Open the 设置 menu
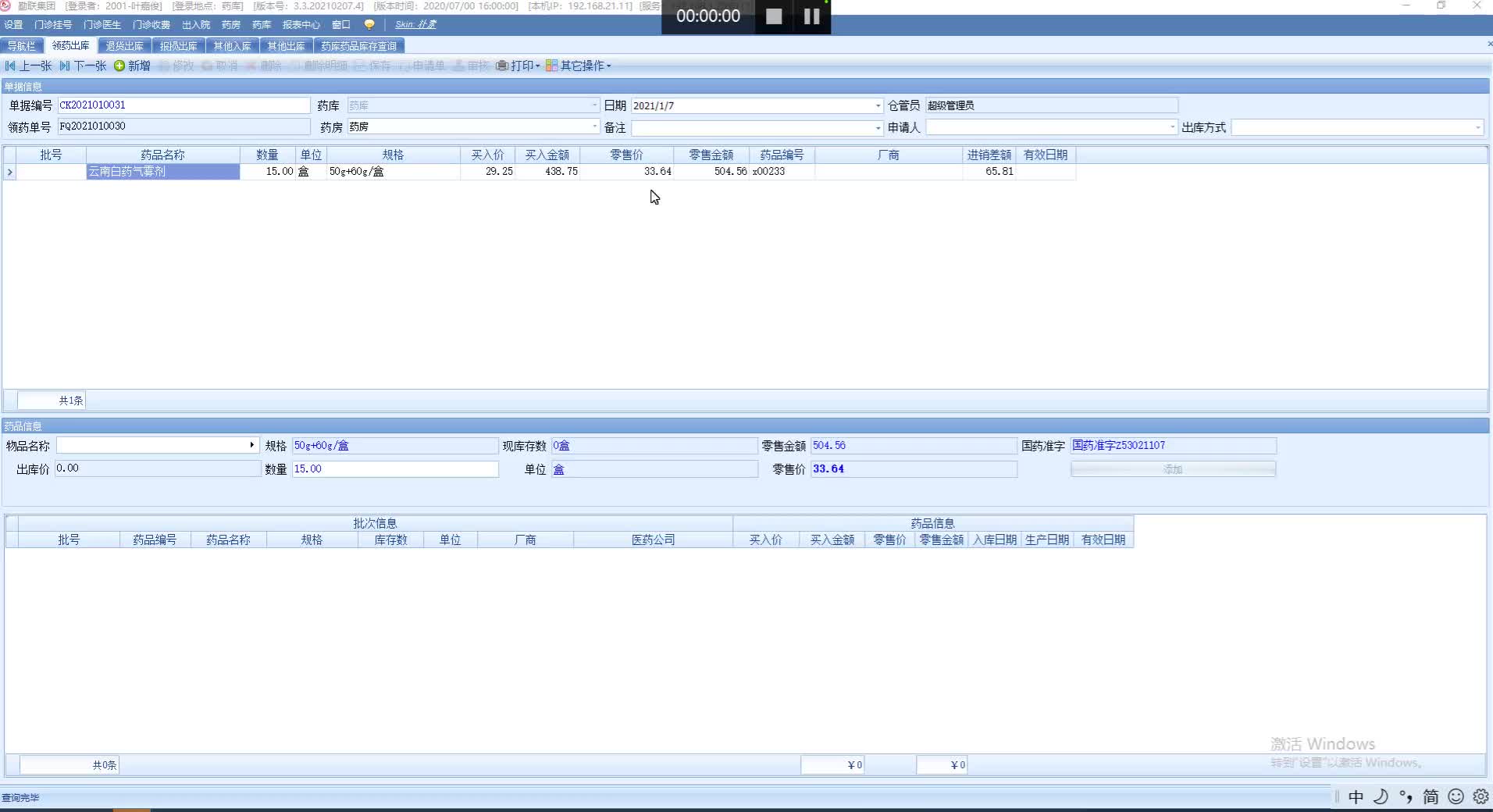Image resolution: width=1493 pixels, height=812 pixels. (x=14, y=25)
